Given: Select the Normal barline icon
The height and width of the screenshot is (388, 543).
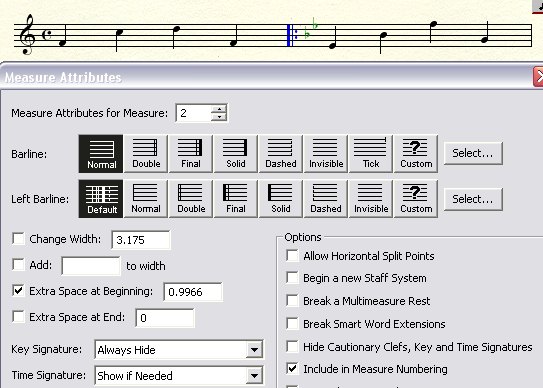Looking at the screenshot, I should point(101,154).
